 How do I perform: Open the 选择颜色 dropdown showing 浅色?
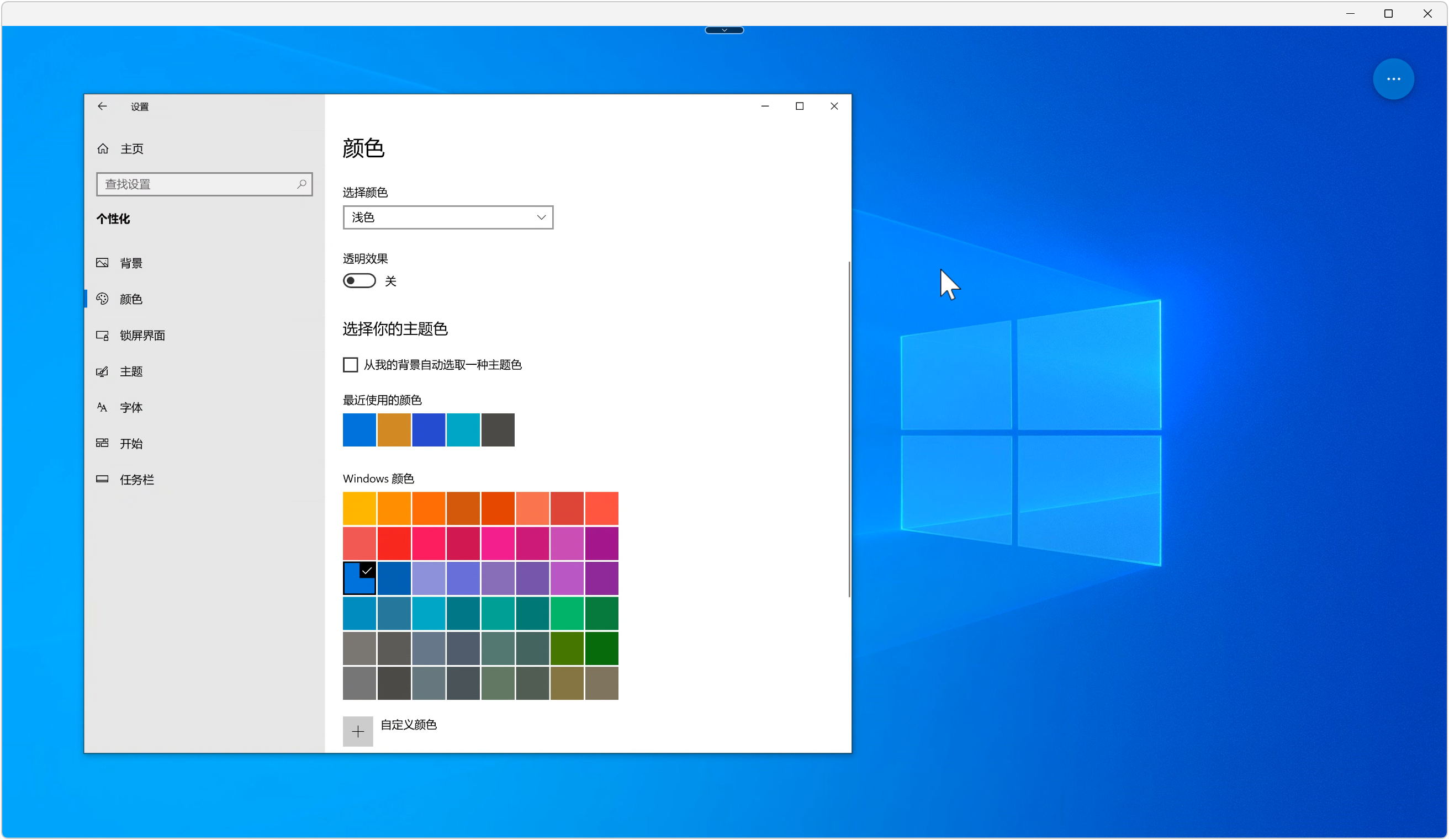point(448,217)
